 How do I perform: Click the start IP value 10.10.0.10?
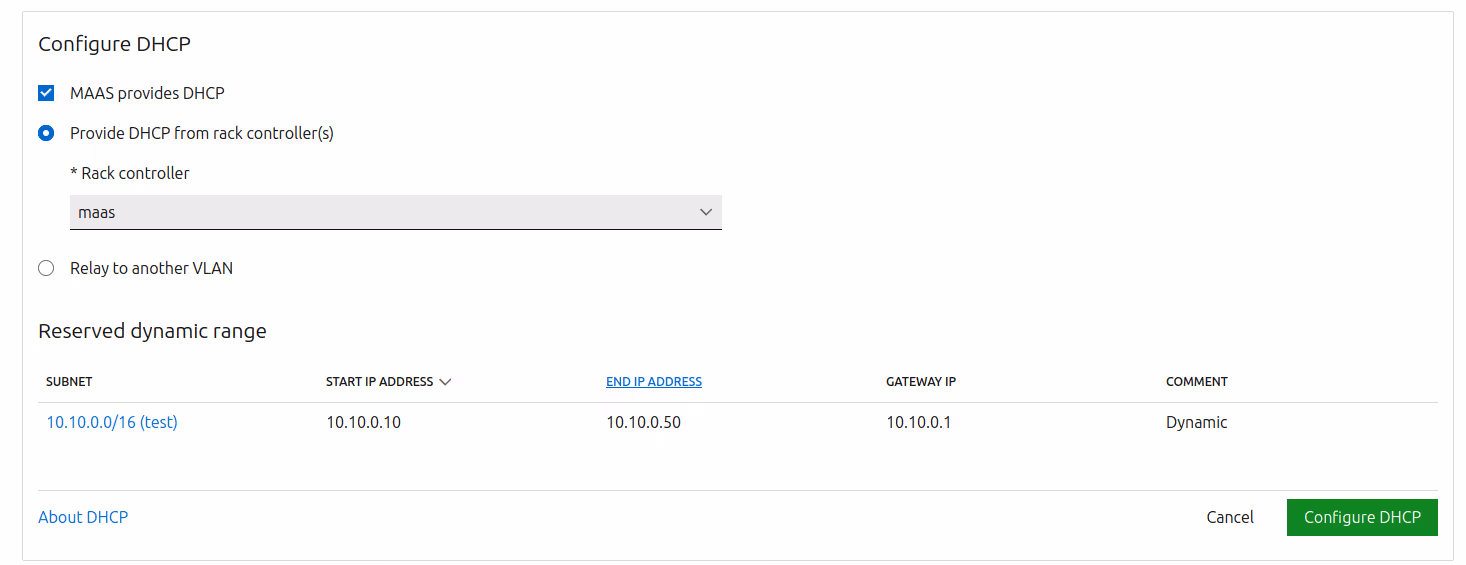363,422
